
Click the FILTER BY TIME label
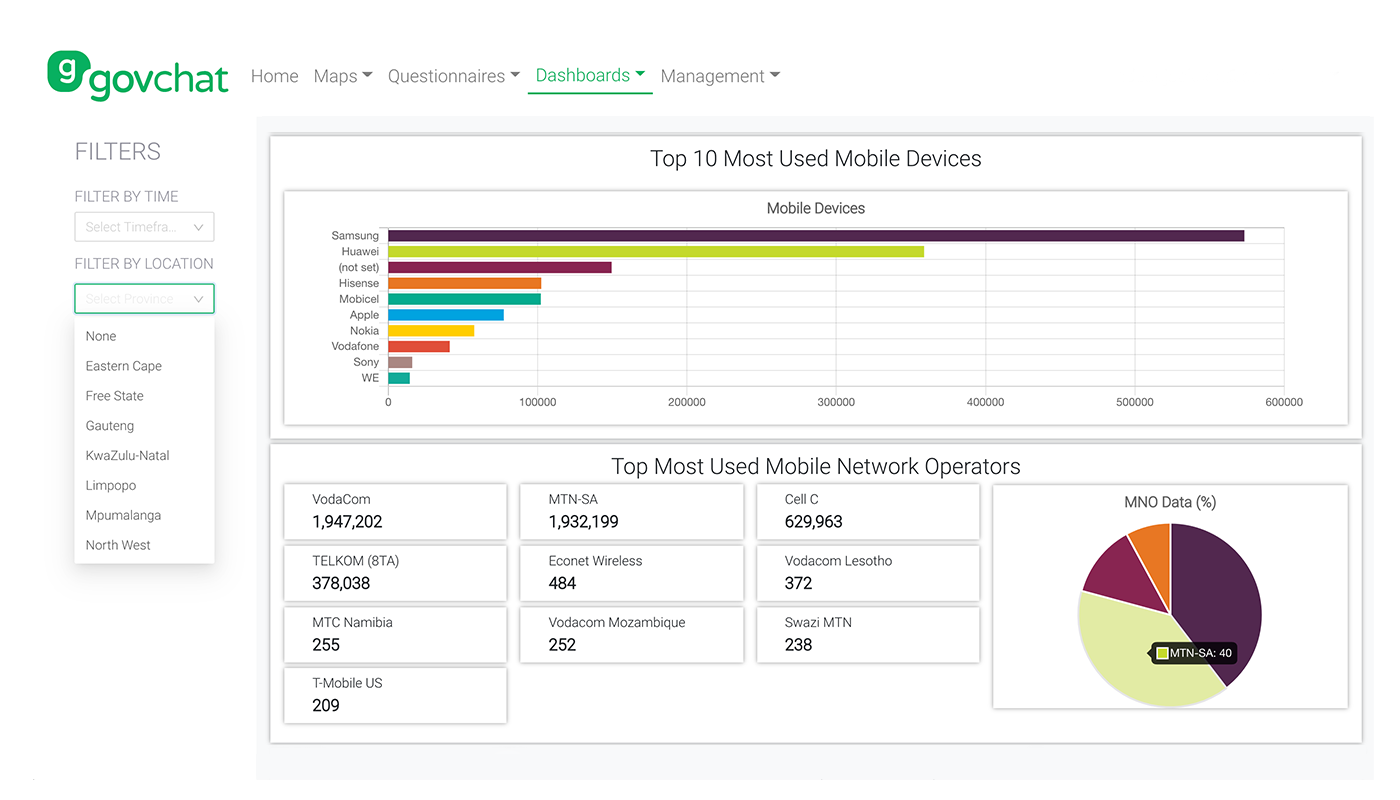pos(127,196)
